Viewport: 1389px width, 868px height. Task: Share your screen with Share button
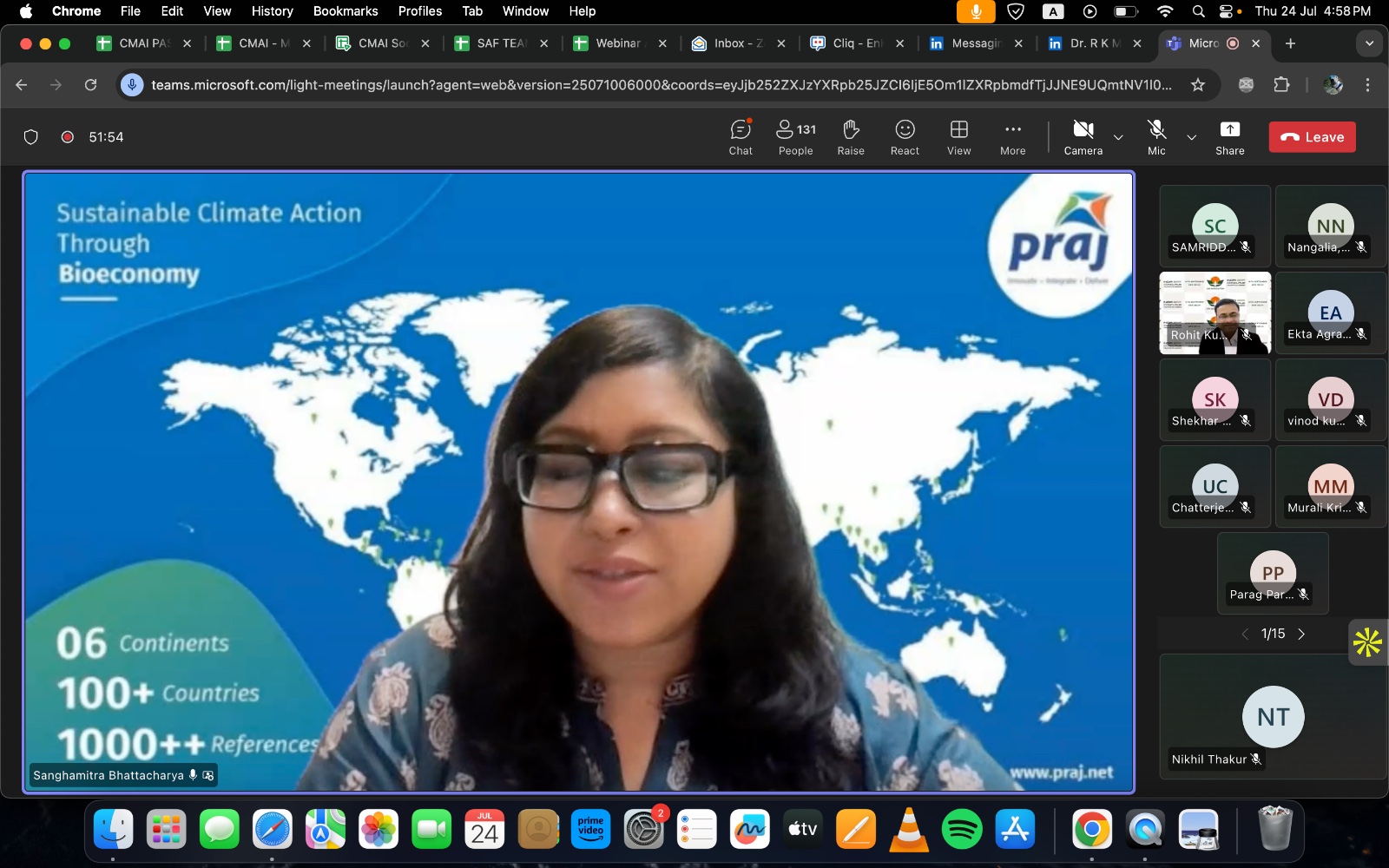pyautogui.click(x=1229, y=137)
